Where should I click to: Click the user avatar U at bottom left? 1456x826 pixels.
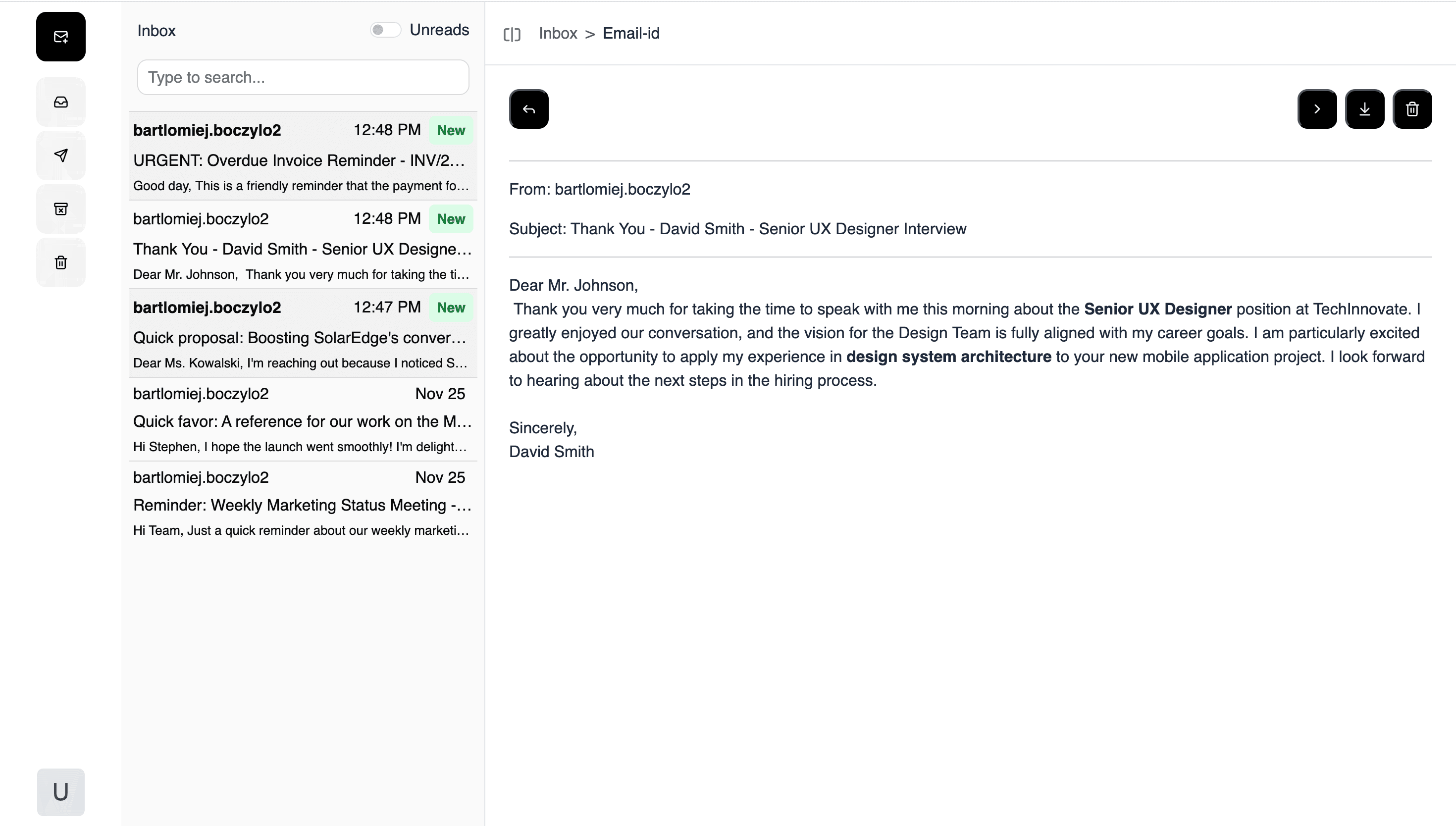[60, 792]
